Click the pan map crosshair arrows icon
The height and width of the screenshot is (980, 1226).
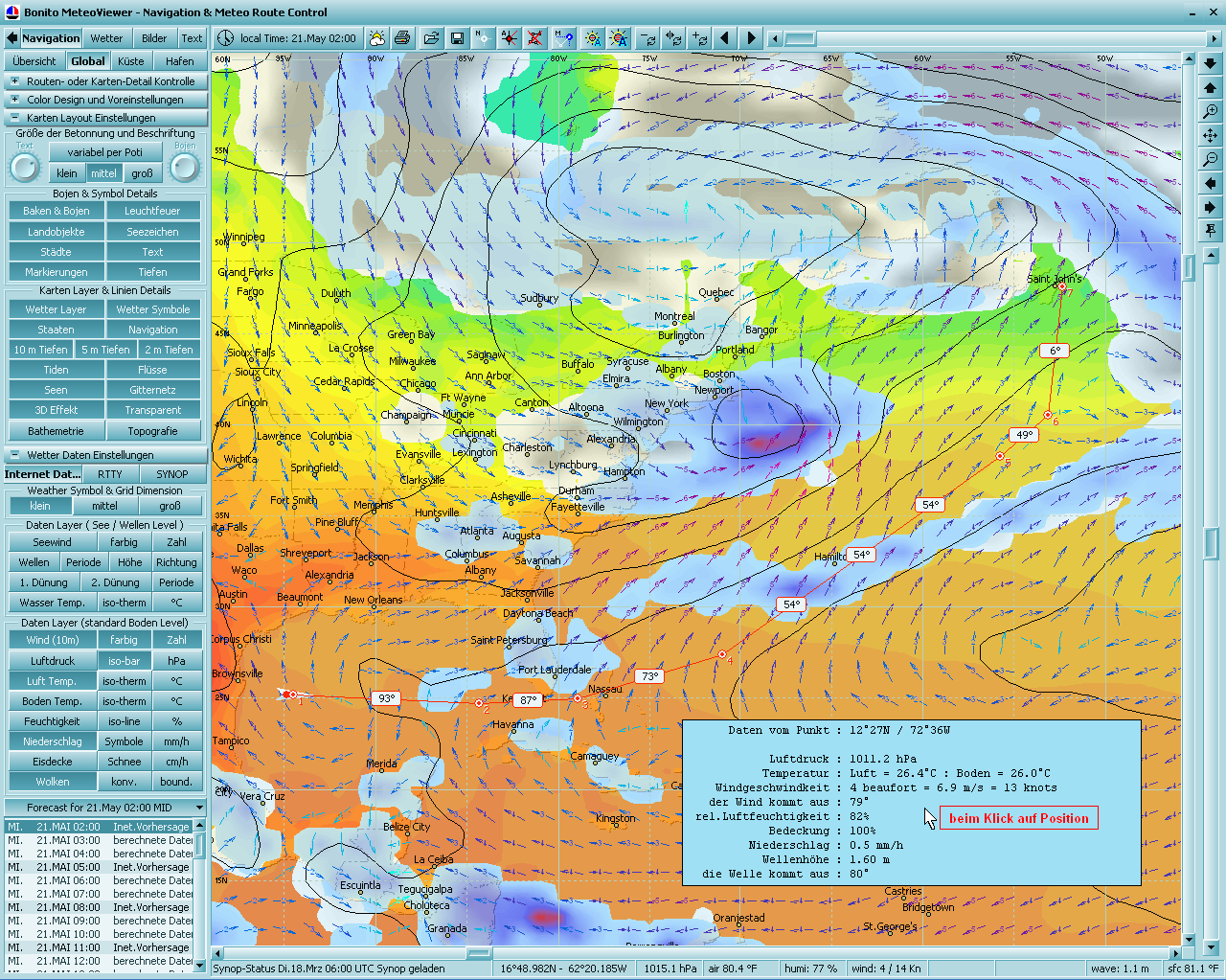(1211, 136)
